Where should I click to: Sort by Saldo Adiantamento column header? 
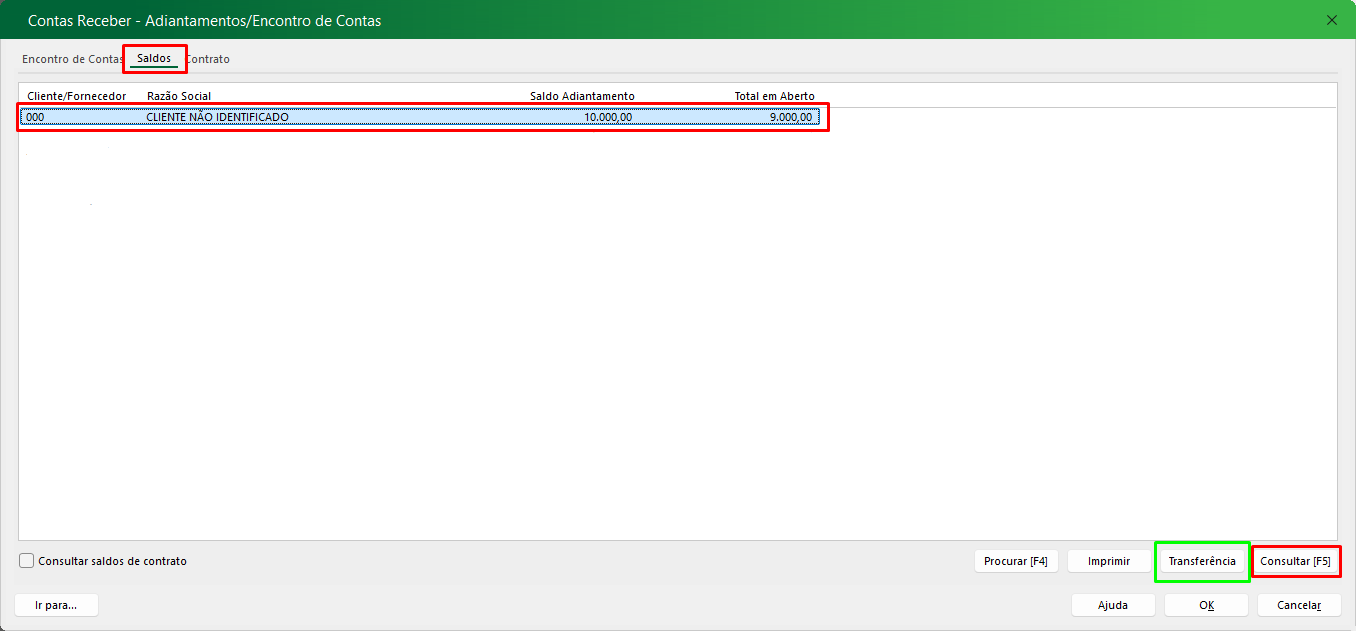(x=582, y=96)
